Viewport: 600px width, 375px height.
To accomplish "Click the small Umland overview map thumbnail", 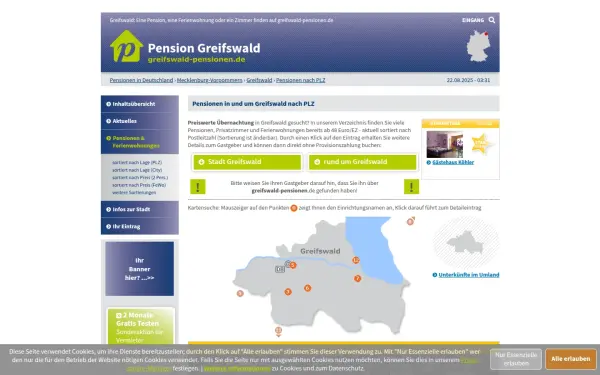I will coord(466,243).
